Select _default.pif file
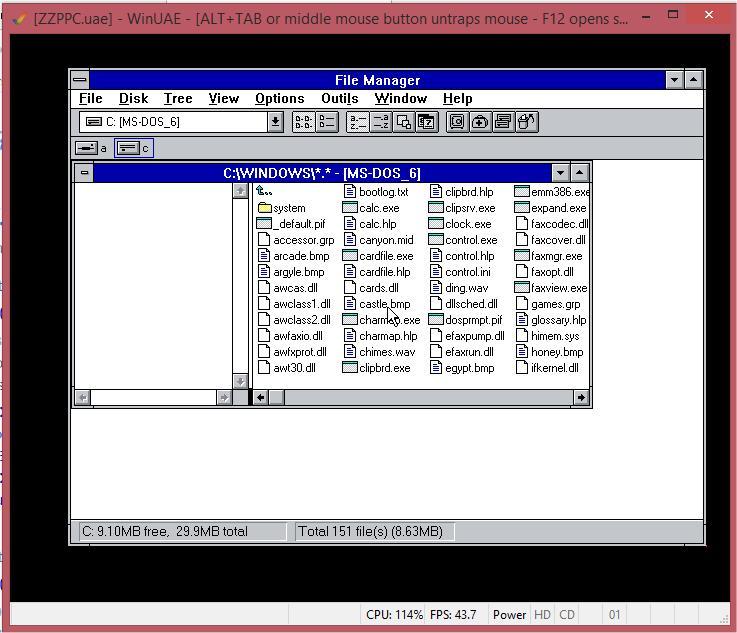 point(291,224)
